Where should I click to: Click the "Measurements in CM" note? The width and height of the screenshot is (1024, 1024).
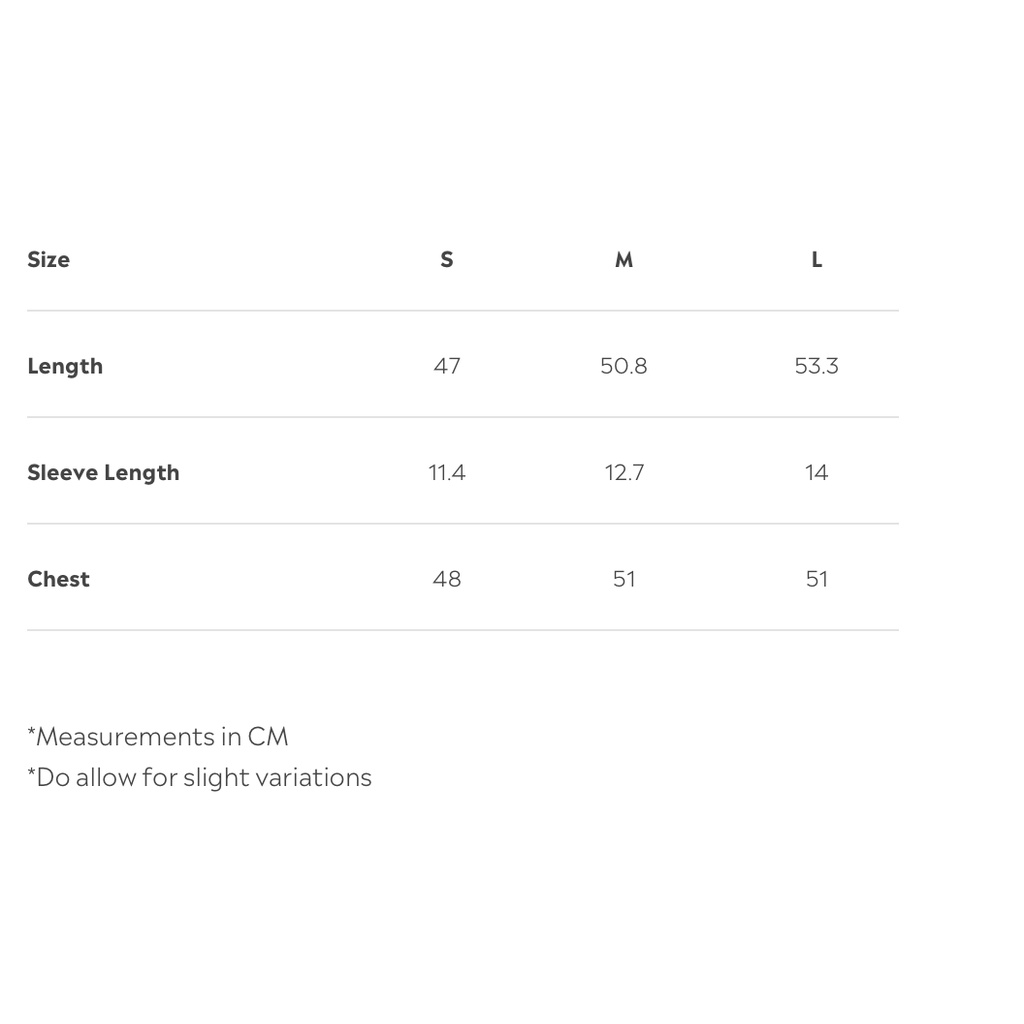pyautogui.click(x=158, y=737)
